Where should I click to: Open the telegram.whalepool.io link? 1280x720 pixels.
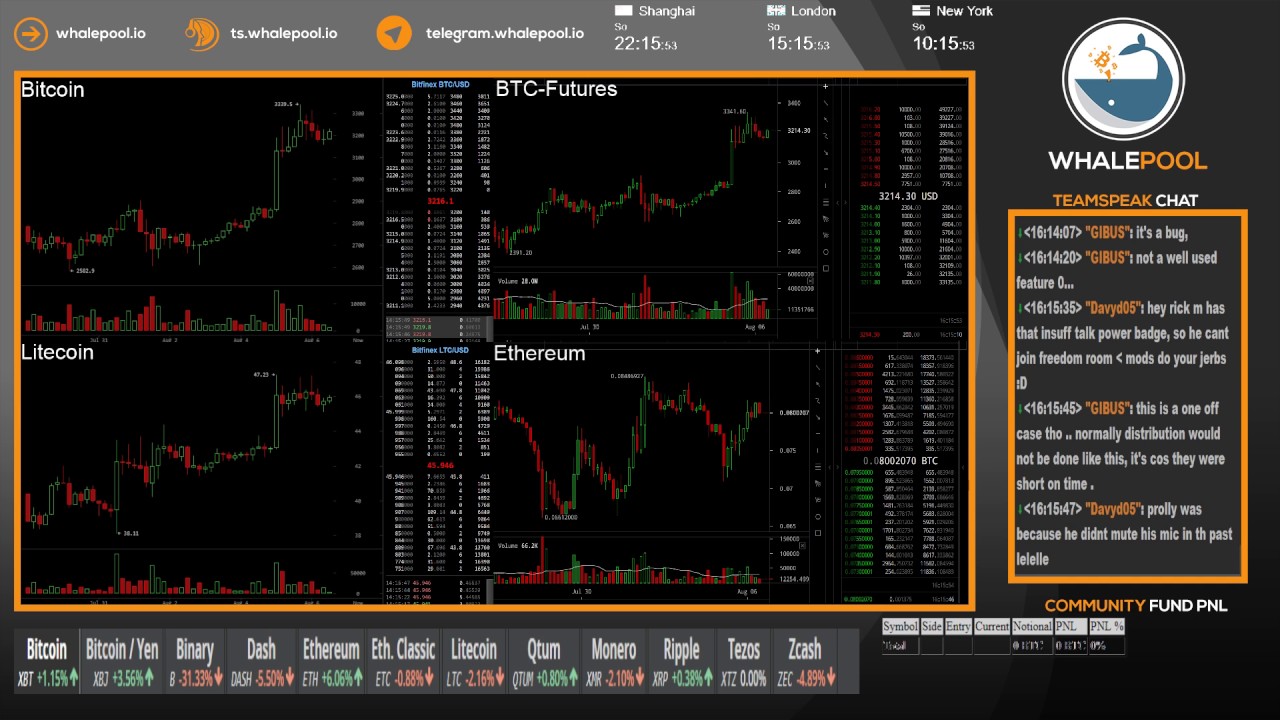coord(505,33)
